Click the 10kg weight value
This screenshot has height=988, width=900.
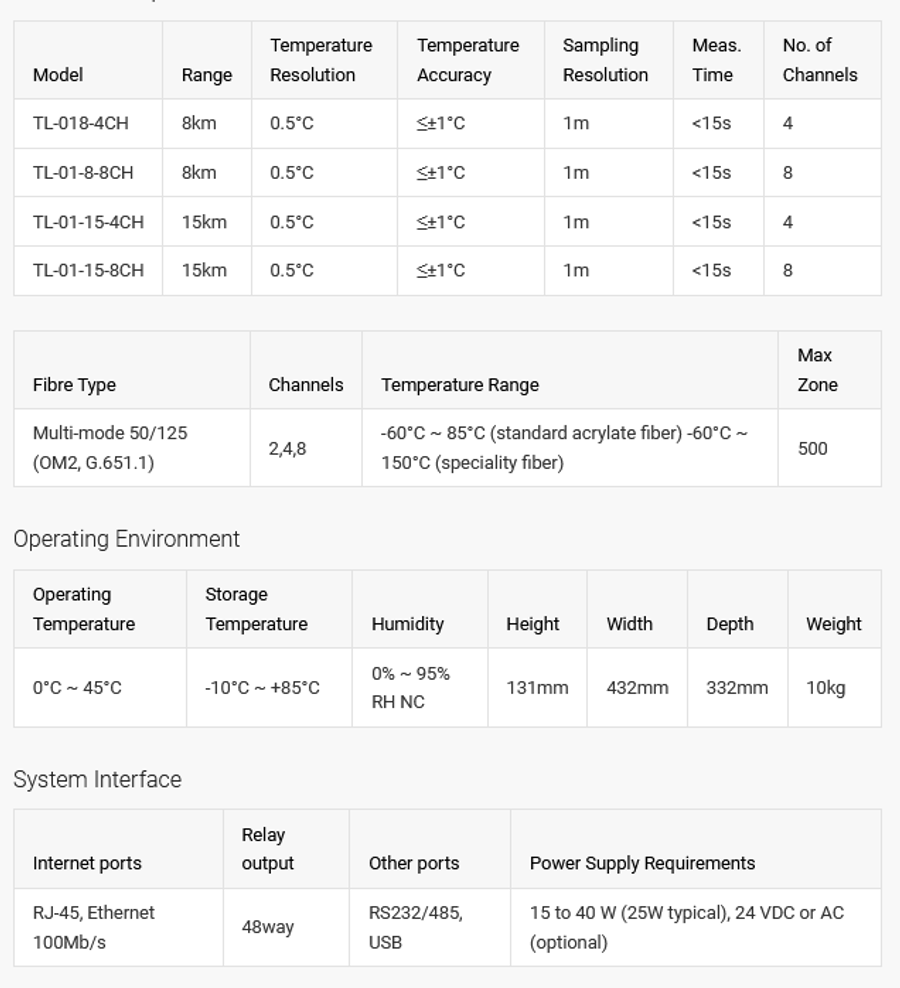(825, 688)
